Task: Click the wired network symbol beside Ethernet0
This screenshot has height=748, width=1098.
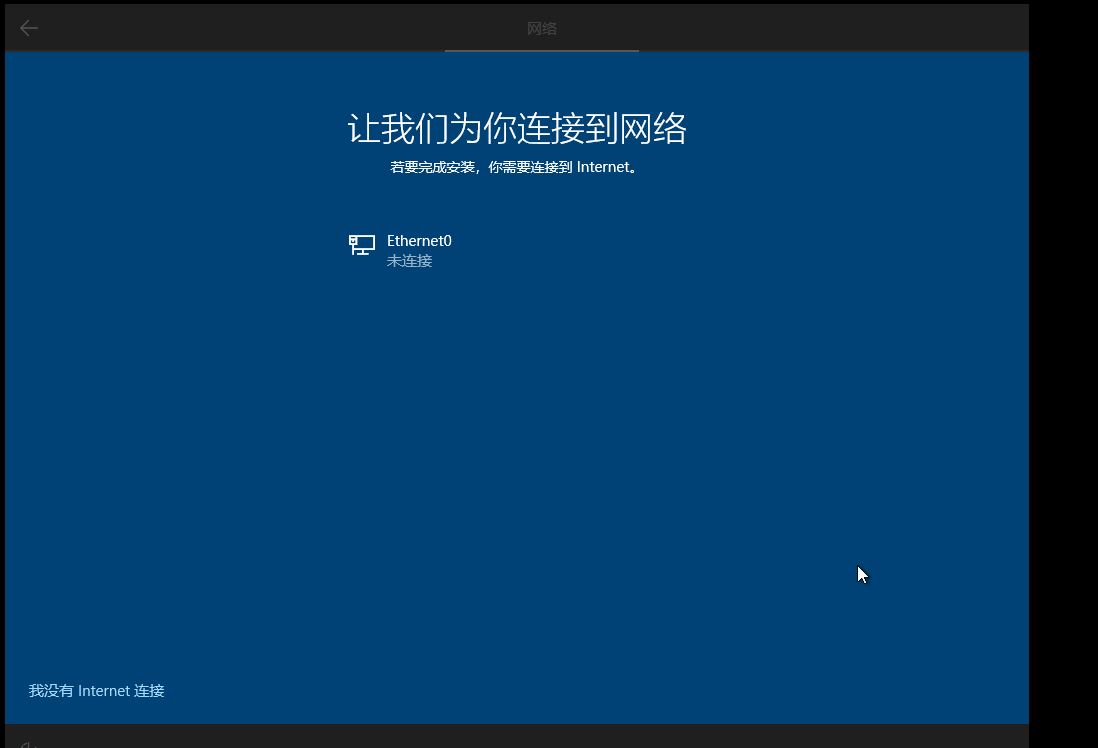Action: (x=361, y=245)
